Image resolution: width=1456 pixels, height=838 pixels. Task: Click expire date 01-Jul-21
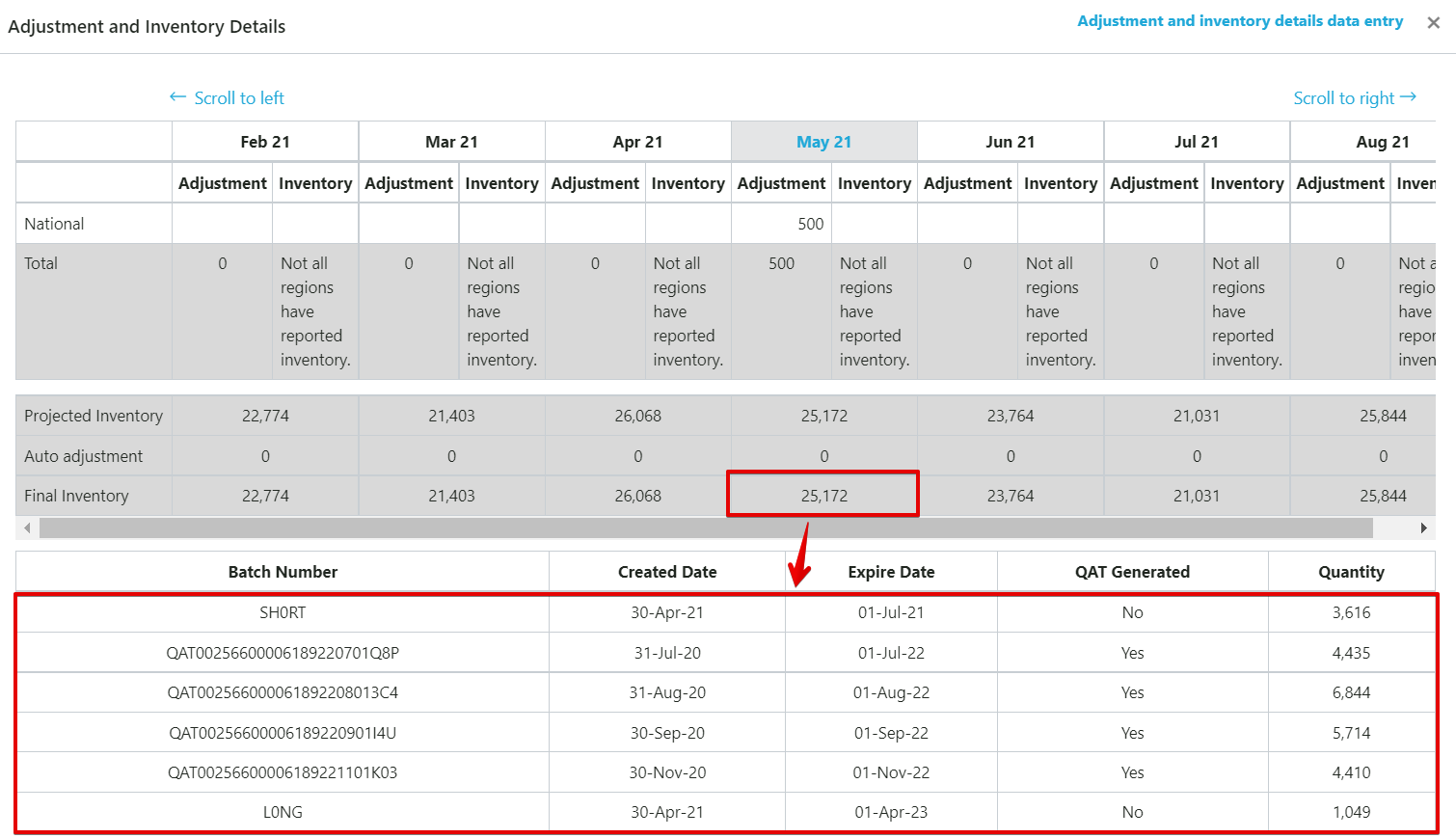coord(891,612)
